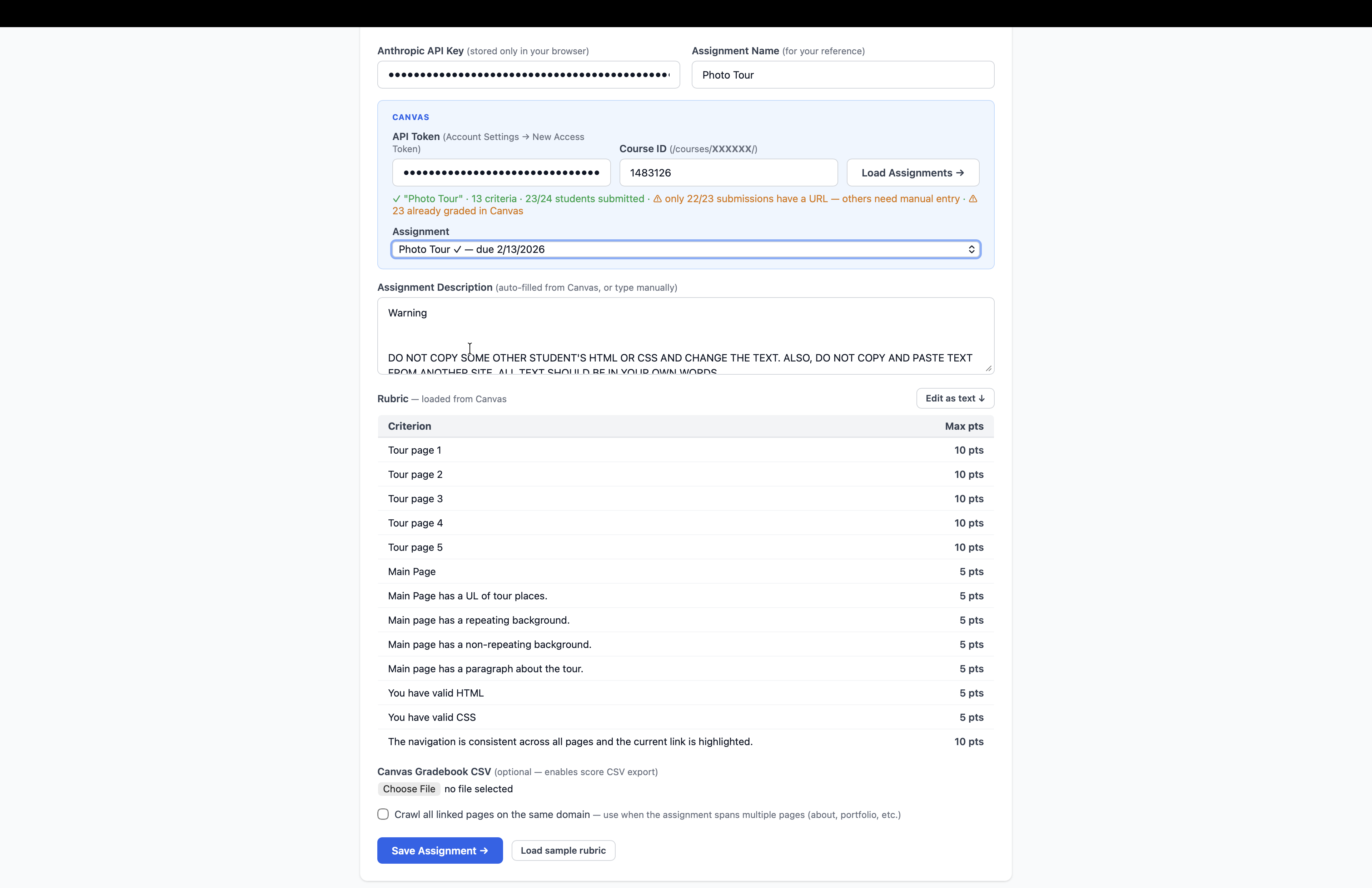Viewport: 1372px width, 888px height.
Task: Click Load Assignments button
Action: [x=913, y=172]
